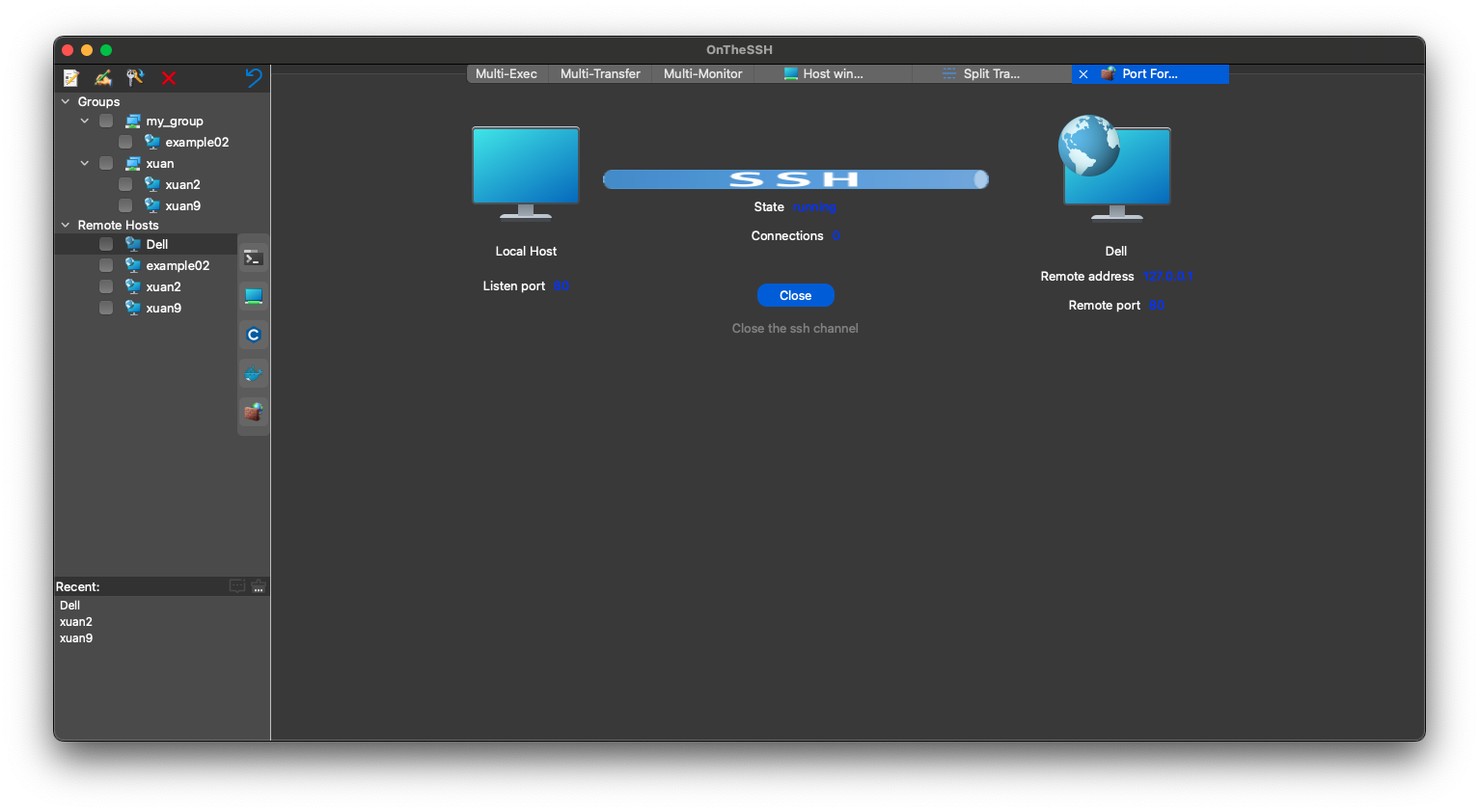This screenshot has height=812, width=1479.
Task: Open the Multi-Monitor tab
Action: pyautogui.click(x=702, y=74)
